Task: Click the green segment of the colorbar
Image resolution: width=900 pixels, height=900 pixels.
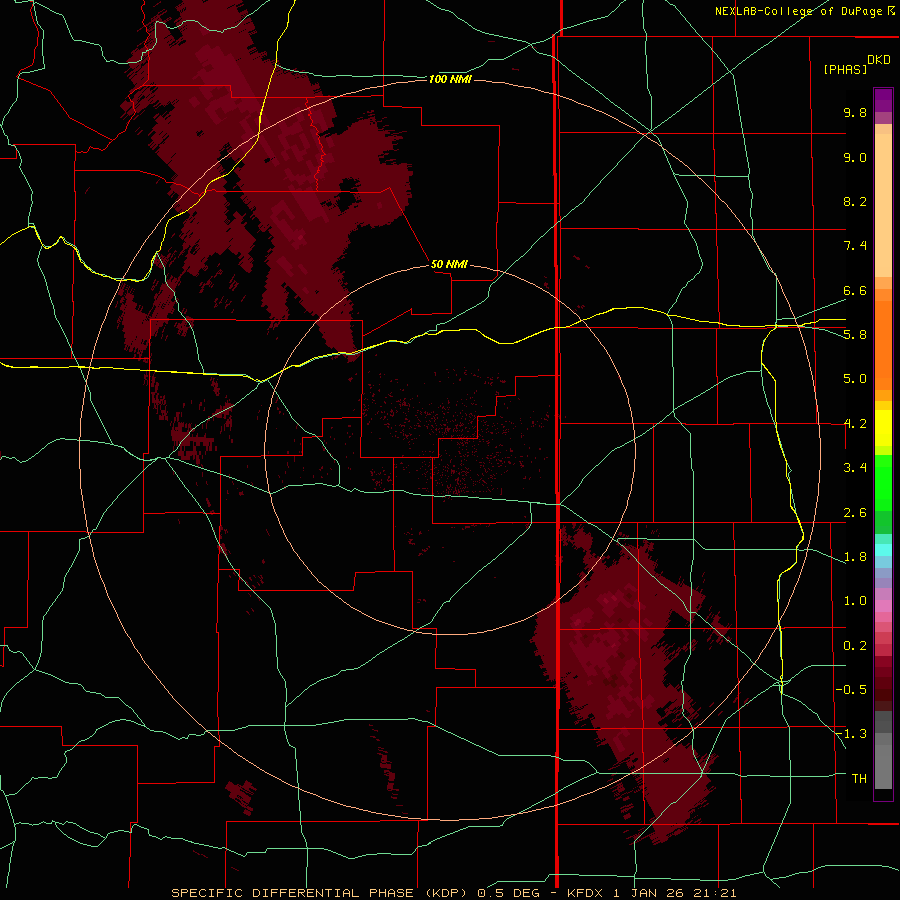Action: (x=883, y=483)
